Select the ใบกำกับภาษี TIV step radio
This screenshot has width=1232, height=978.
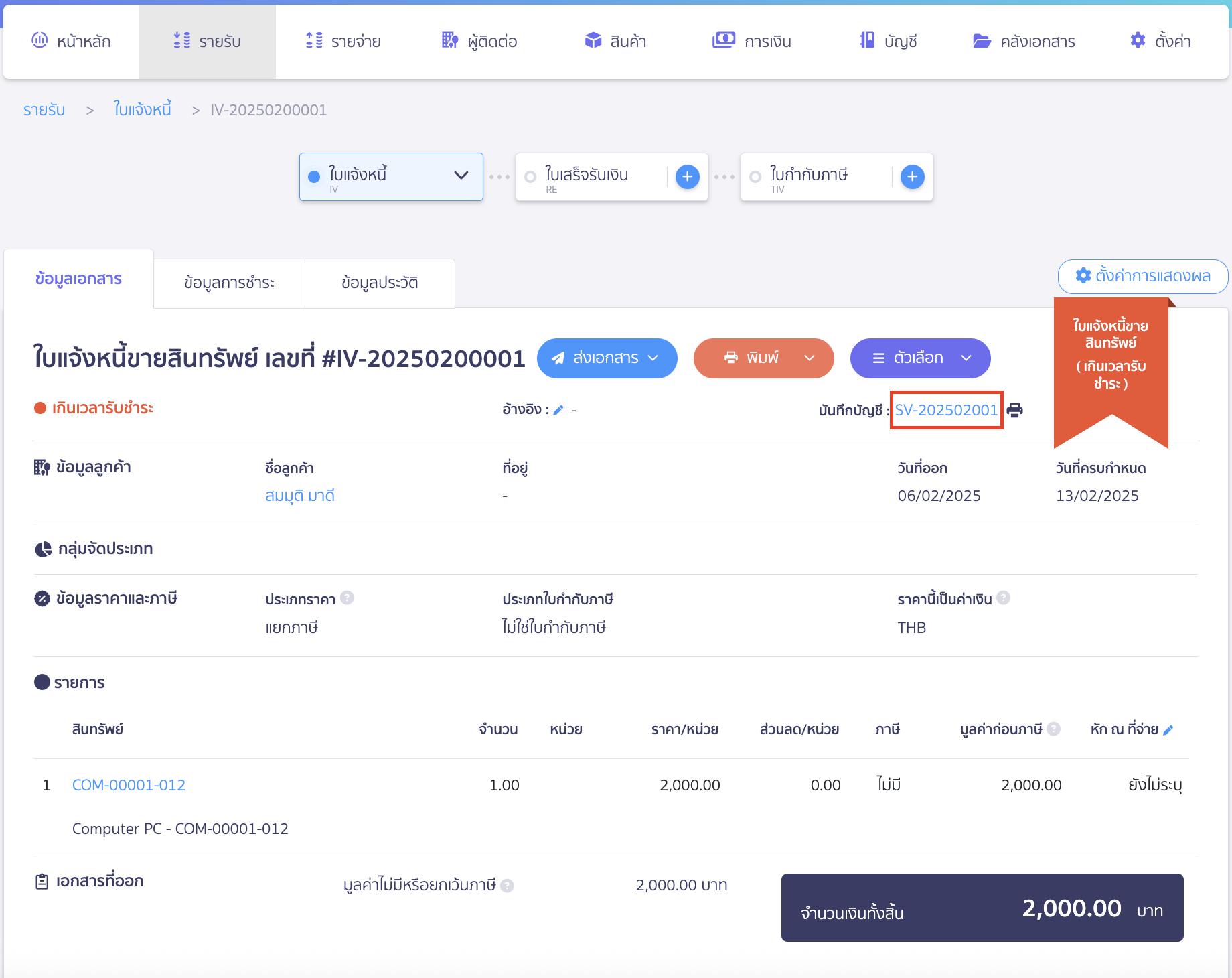pyautogui.click(x=755, y=177)
